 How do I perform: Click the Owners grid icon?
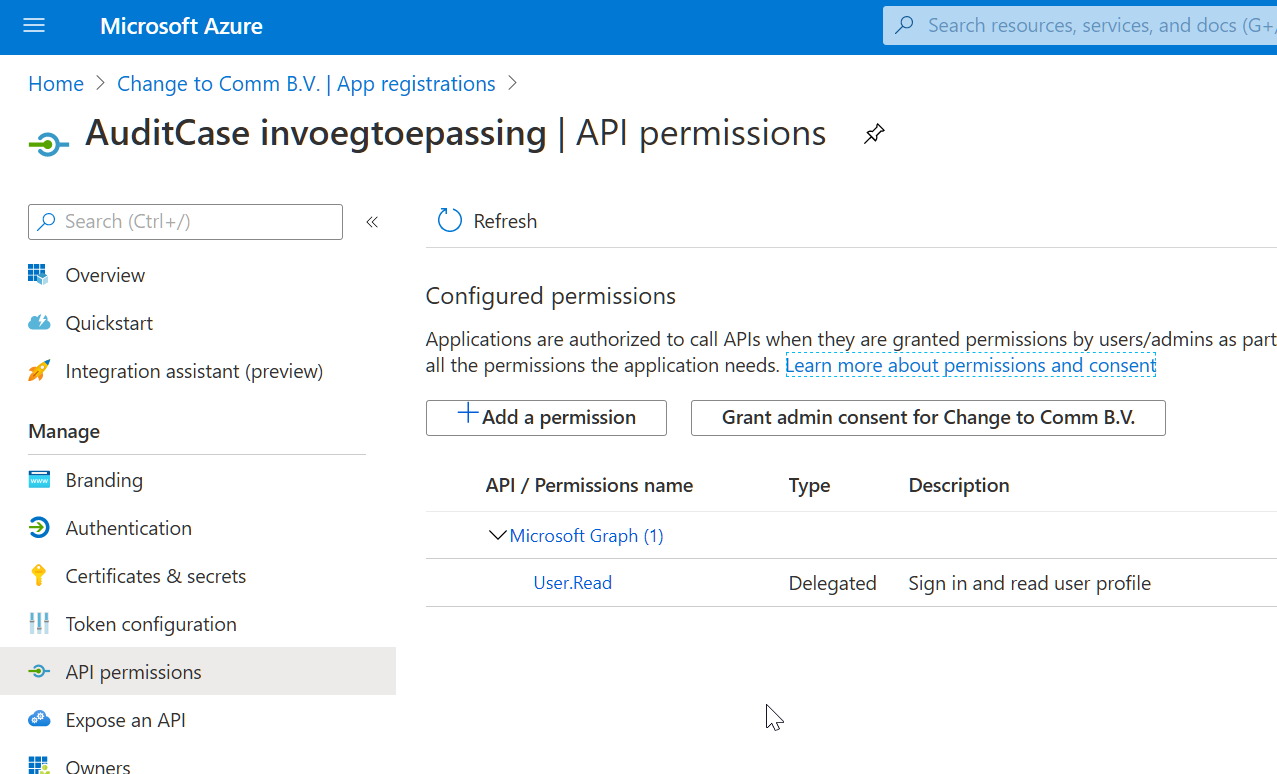point(38,765)
